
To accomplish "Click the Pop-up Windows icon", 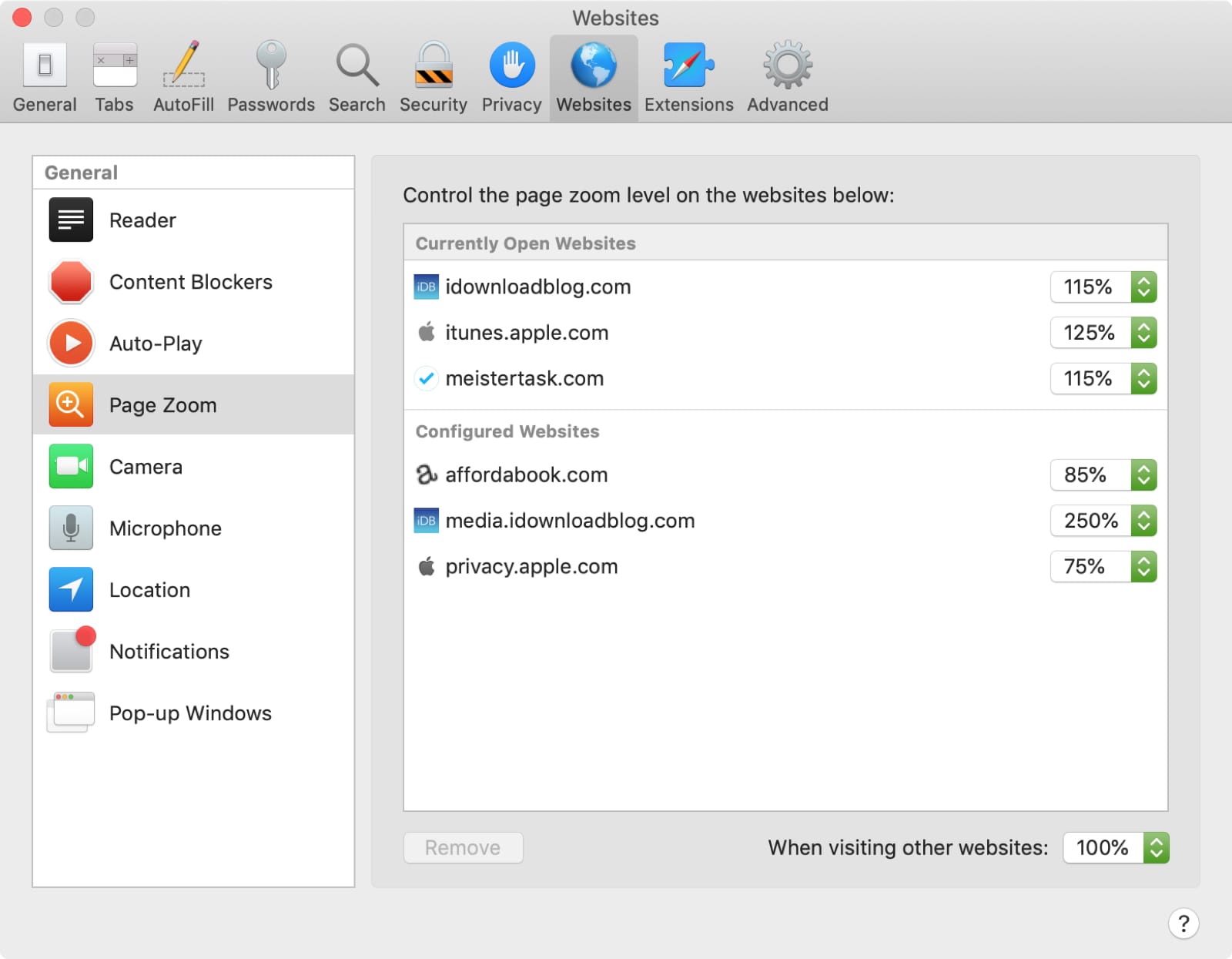I will click(71, 713).
